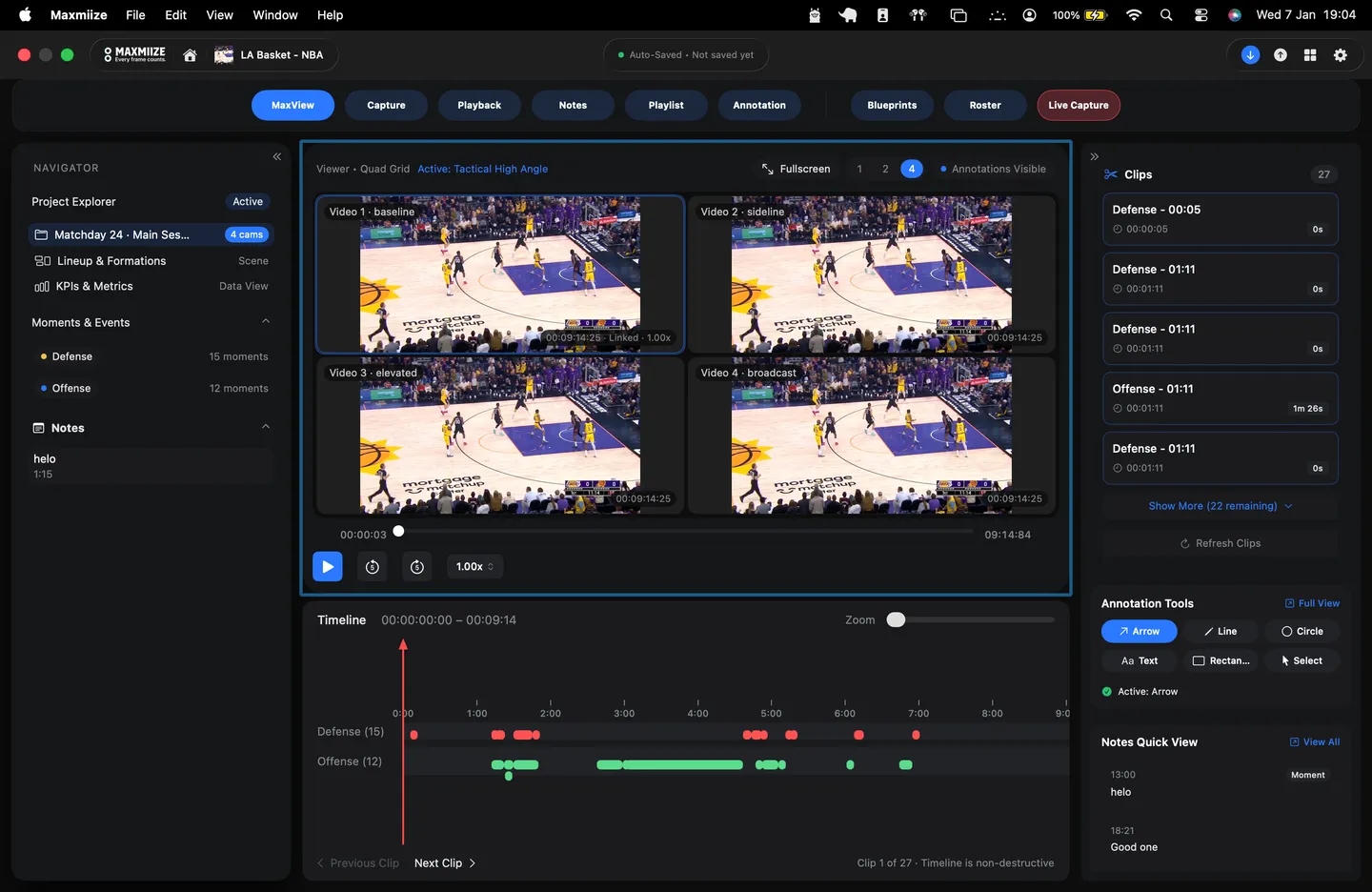This screenshot has height=892, width=1372.
Task: Switch viewer layout to 2 videos
Action: click(x=885, y=170)
